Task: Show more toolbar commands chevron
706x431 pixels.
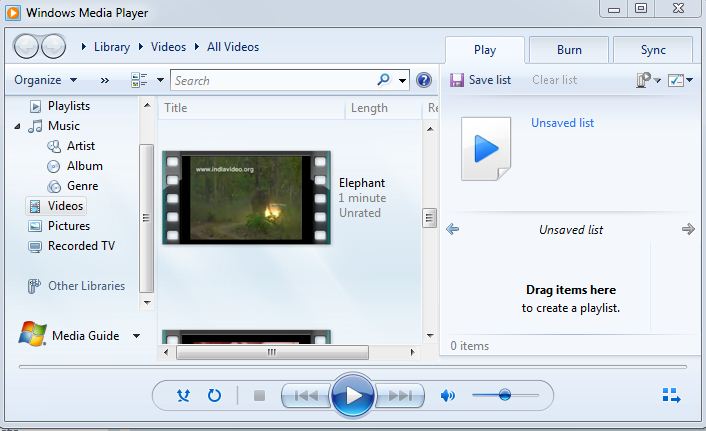Action: (x=104, y=81)
